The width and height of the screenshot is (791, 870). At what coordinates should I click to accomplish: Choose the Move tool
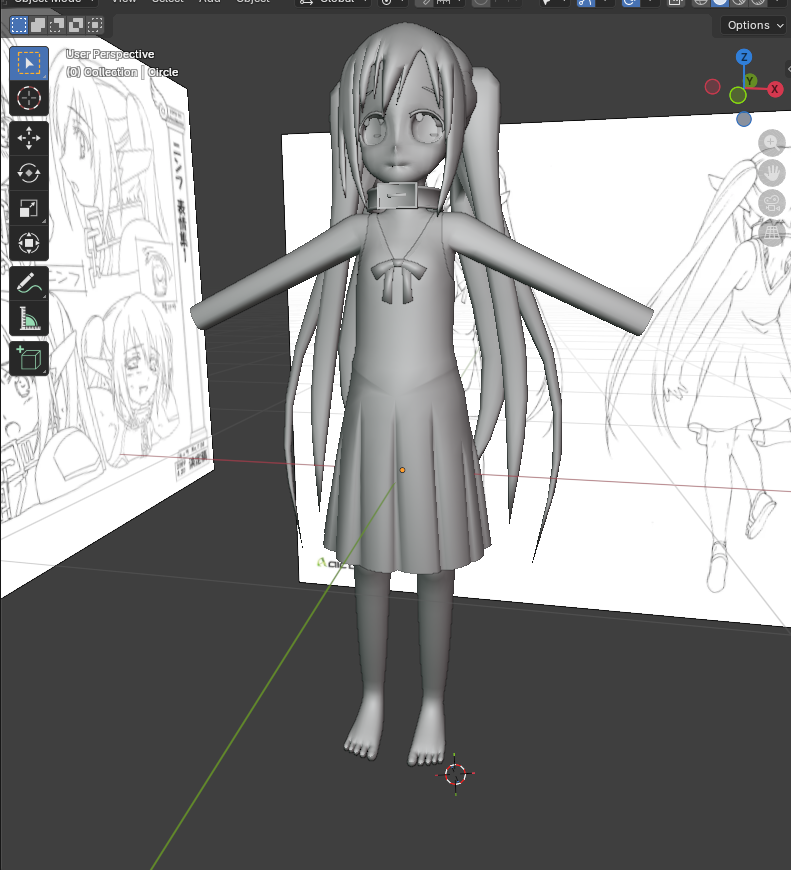(29, 138)
